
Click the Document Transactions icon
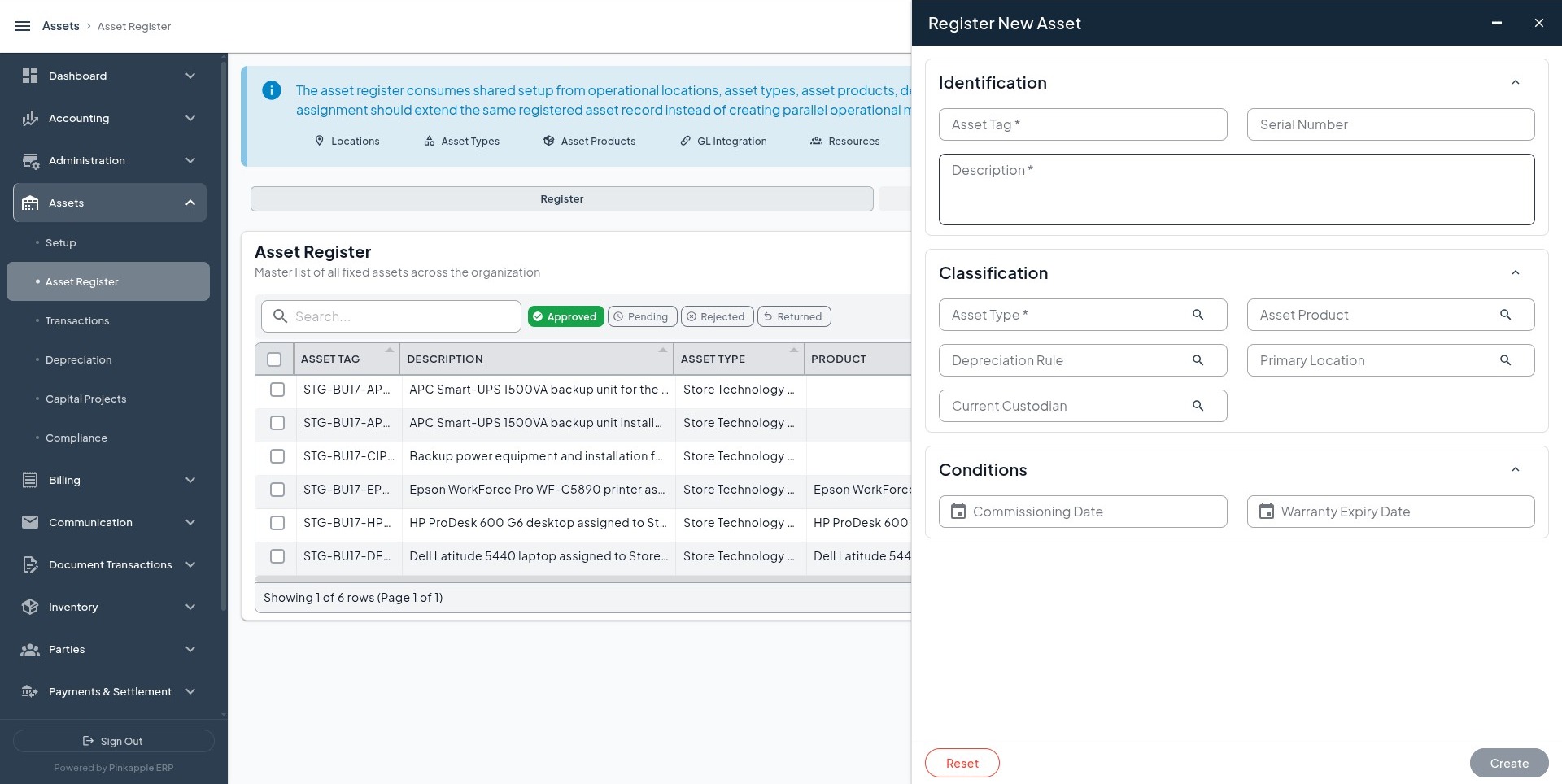(x=30, y=564)
